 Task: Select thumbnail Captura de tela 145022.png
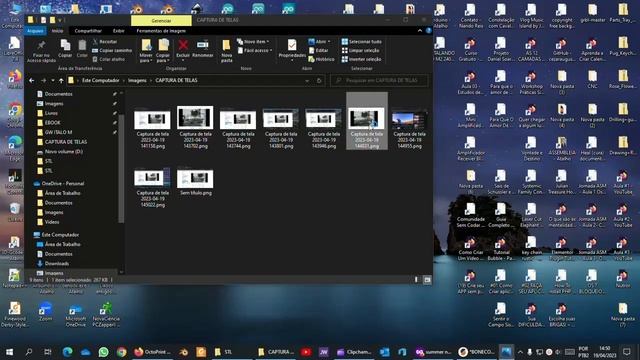(153, 187)
